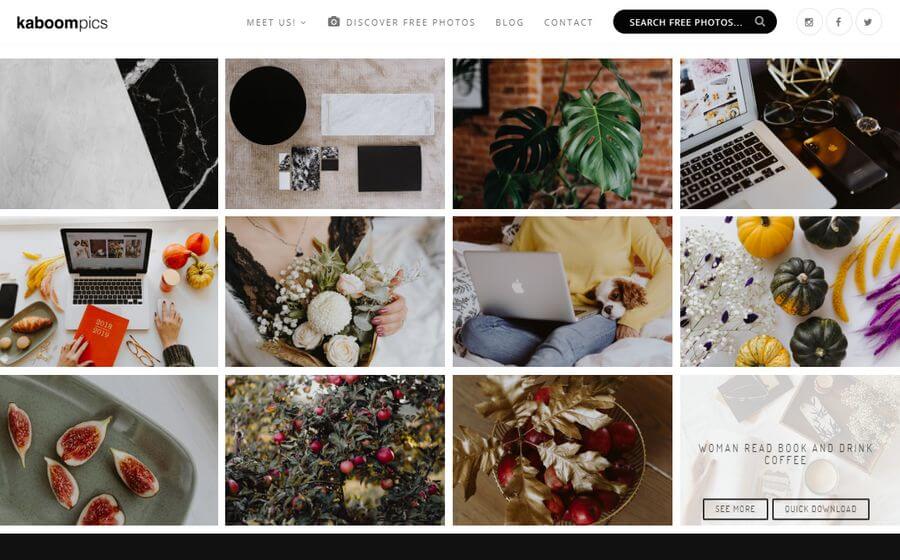
Task: Open the Blog menu item
Action: click(510, 22)
